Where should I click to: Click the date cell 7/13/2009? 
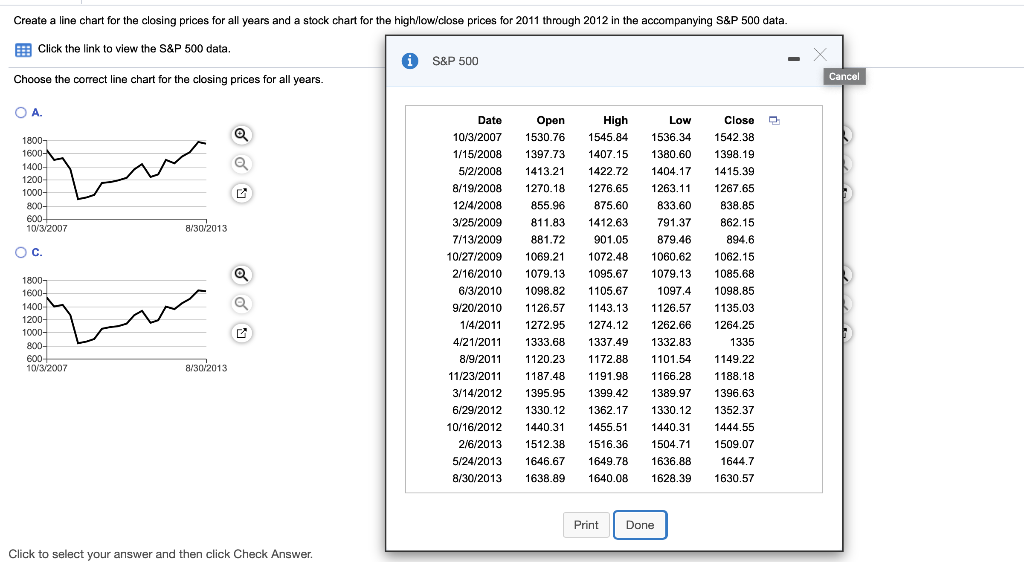477,240
